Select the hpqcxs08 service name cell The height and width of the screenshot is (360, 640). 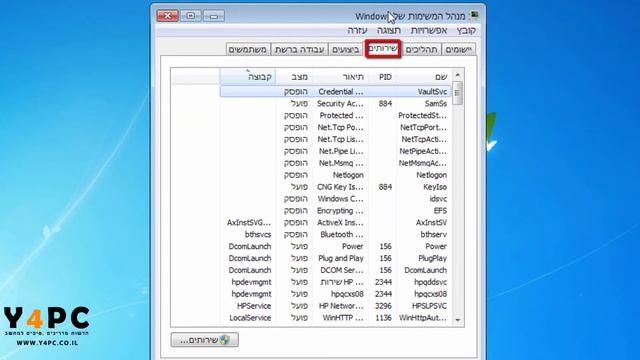click(x=431, y=294)
